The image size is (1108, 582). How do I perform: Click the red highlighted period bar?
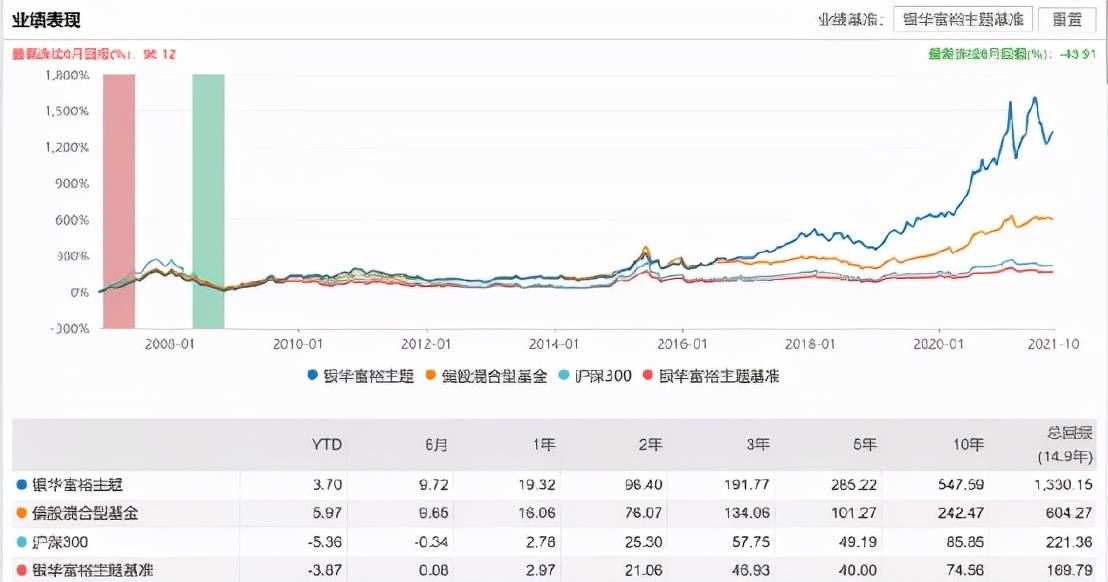(119, 201)
